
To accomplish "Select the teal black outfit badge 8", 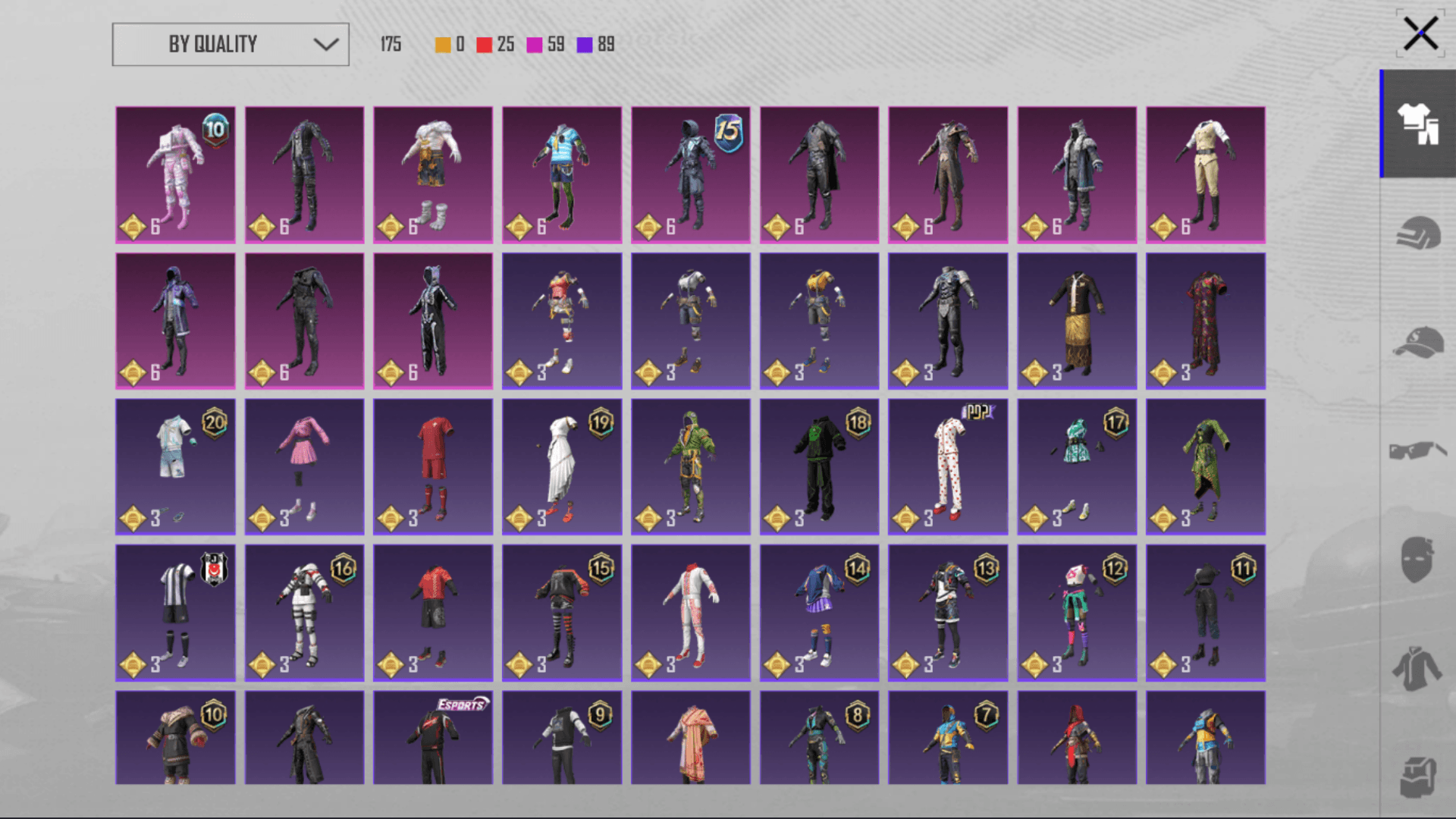I will pos(819,737).
